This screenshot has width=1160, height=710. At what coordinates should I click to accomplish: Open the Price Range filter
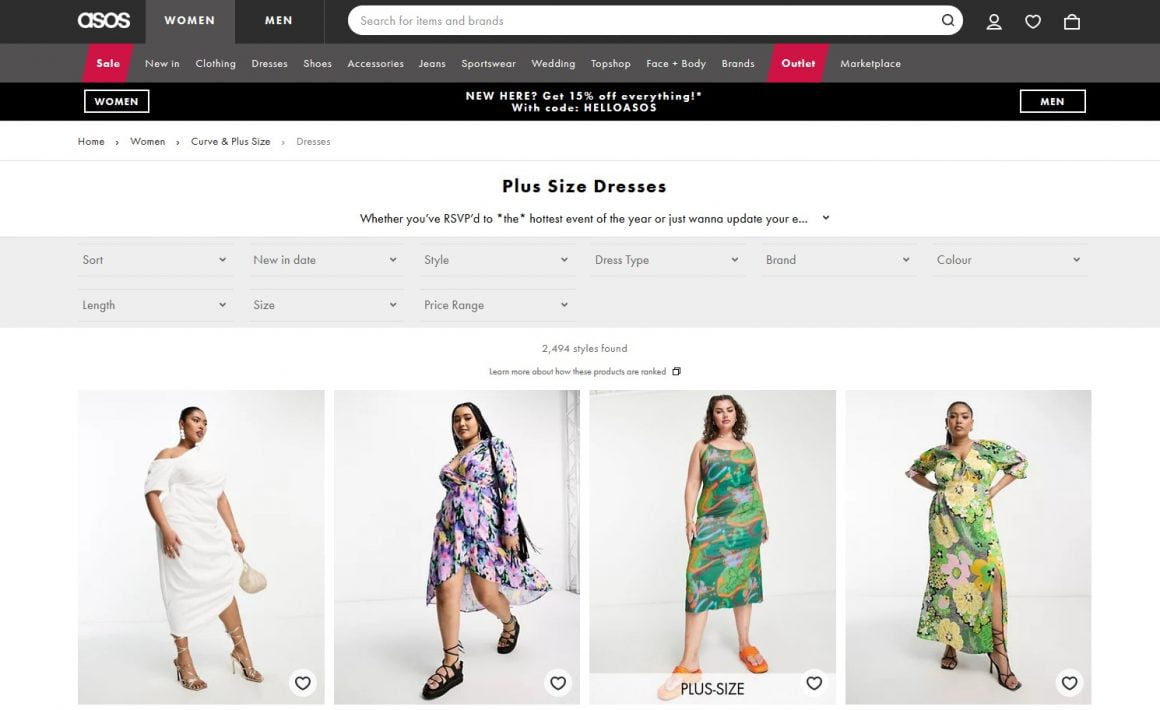(x=496, y=305)
